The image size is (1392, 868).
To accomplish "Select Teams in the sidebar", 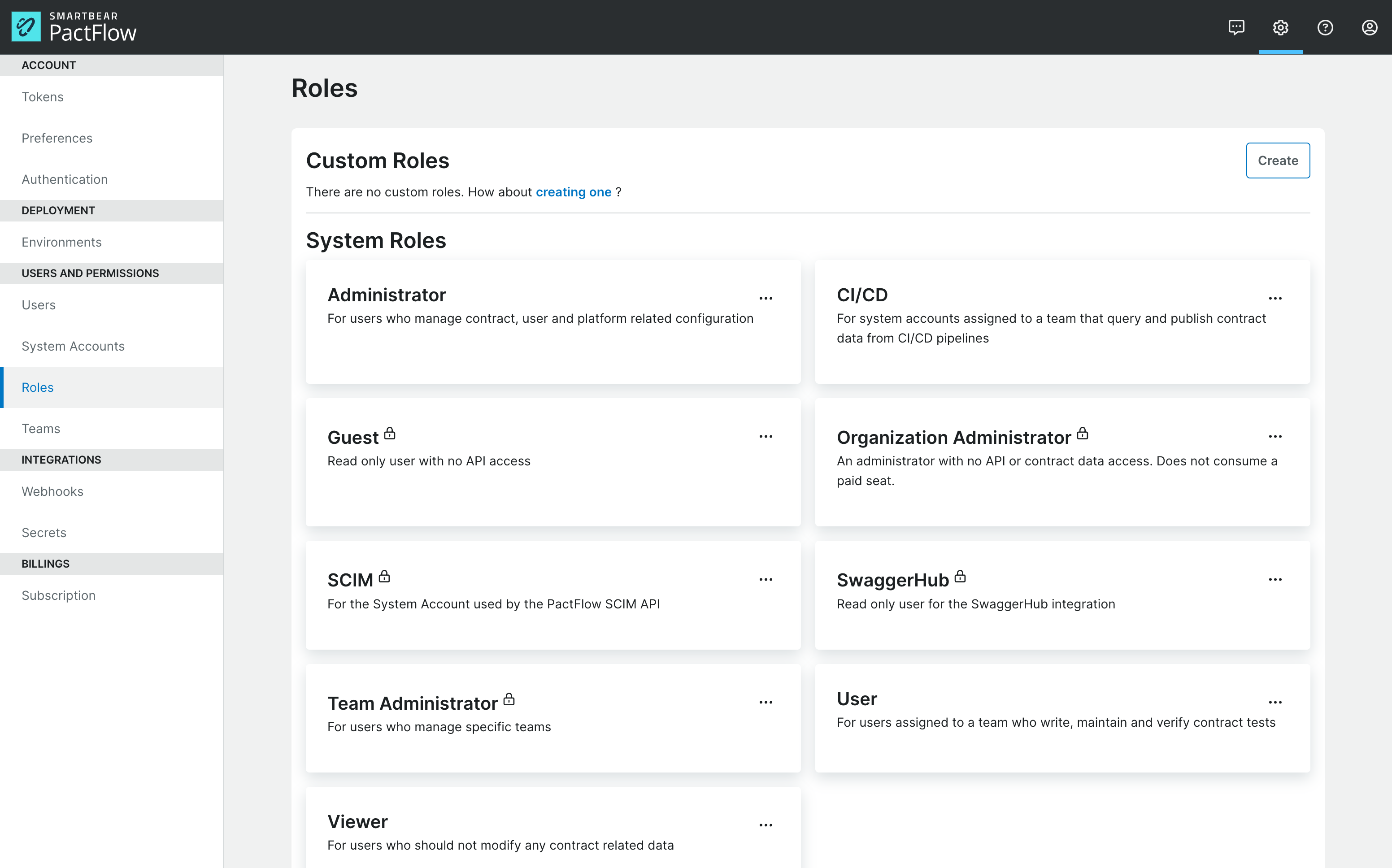I will (41, 428).
